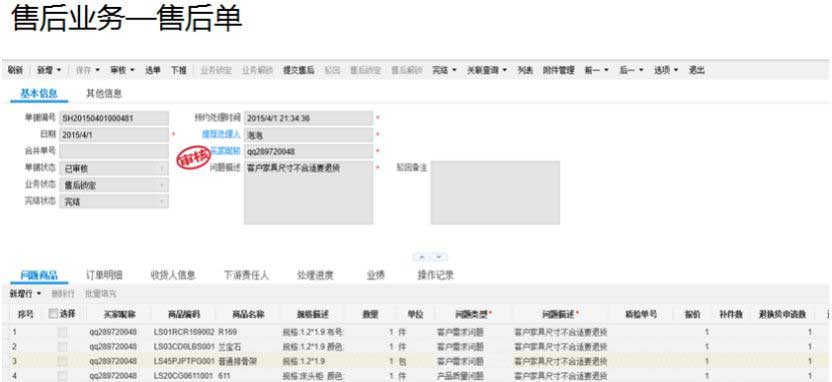Open the 新增行 dropdown
The width and height of the screenshot is (832, 382).
(25, 293)
